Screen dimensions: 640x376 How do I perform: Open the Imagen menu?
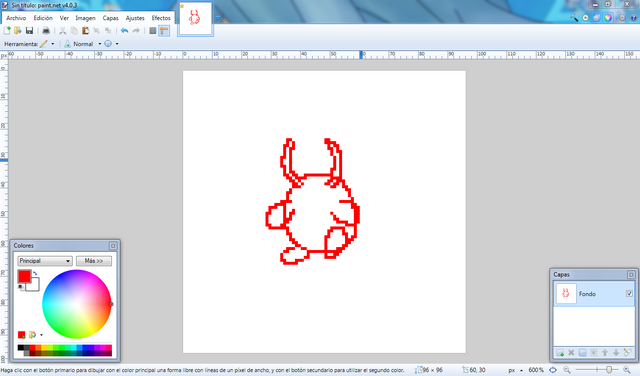coord(85,18)
